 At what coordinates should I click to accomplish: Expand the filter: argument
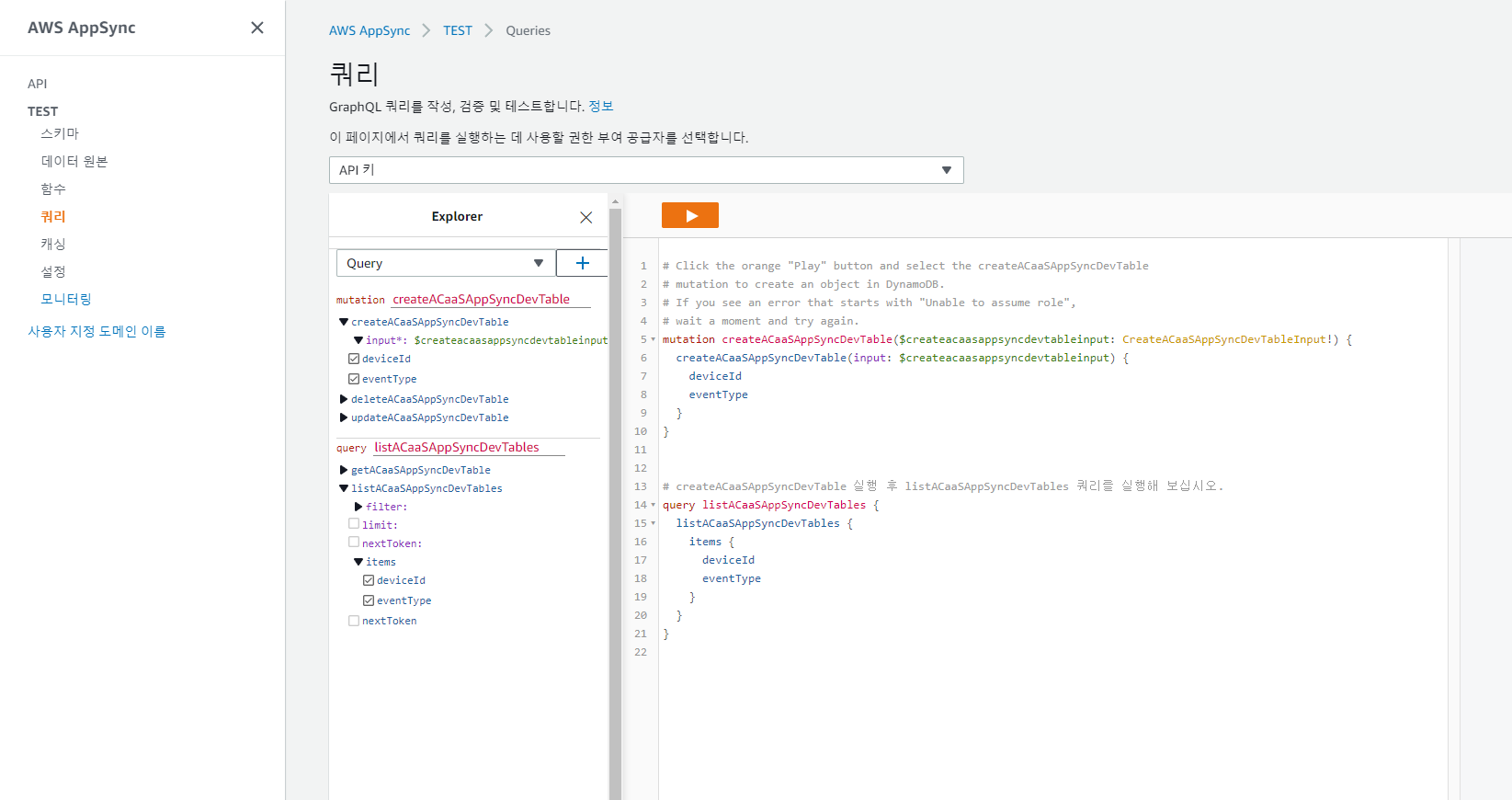tap(358, 507)
